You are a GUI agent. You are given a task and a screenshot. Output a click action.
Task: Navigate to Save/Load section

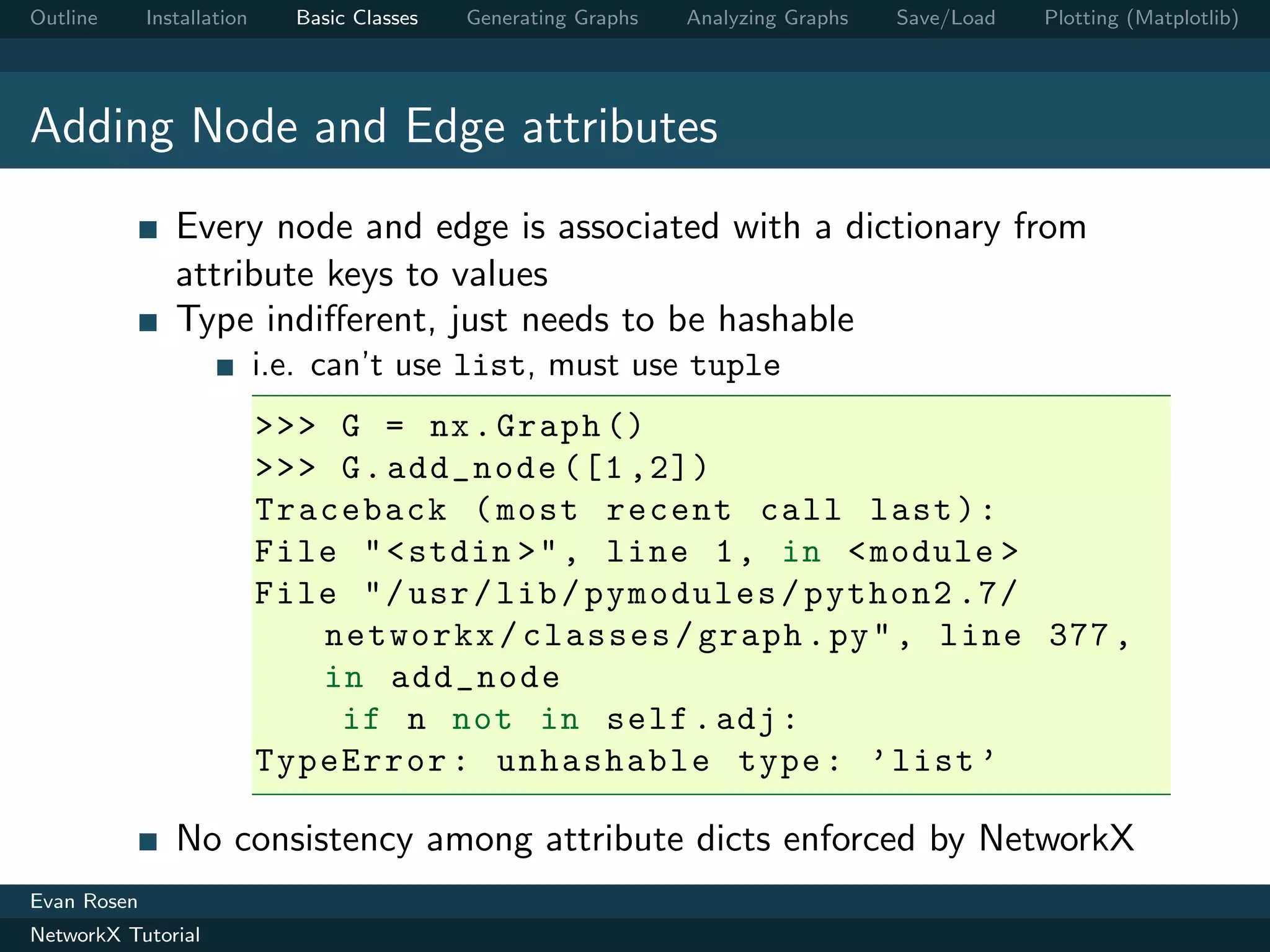pos(946,19)
